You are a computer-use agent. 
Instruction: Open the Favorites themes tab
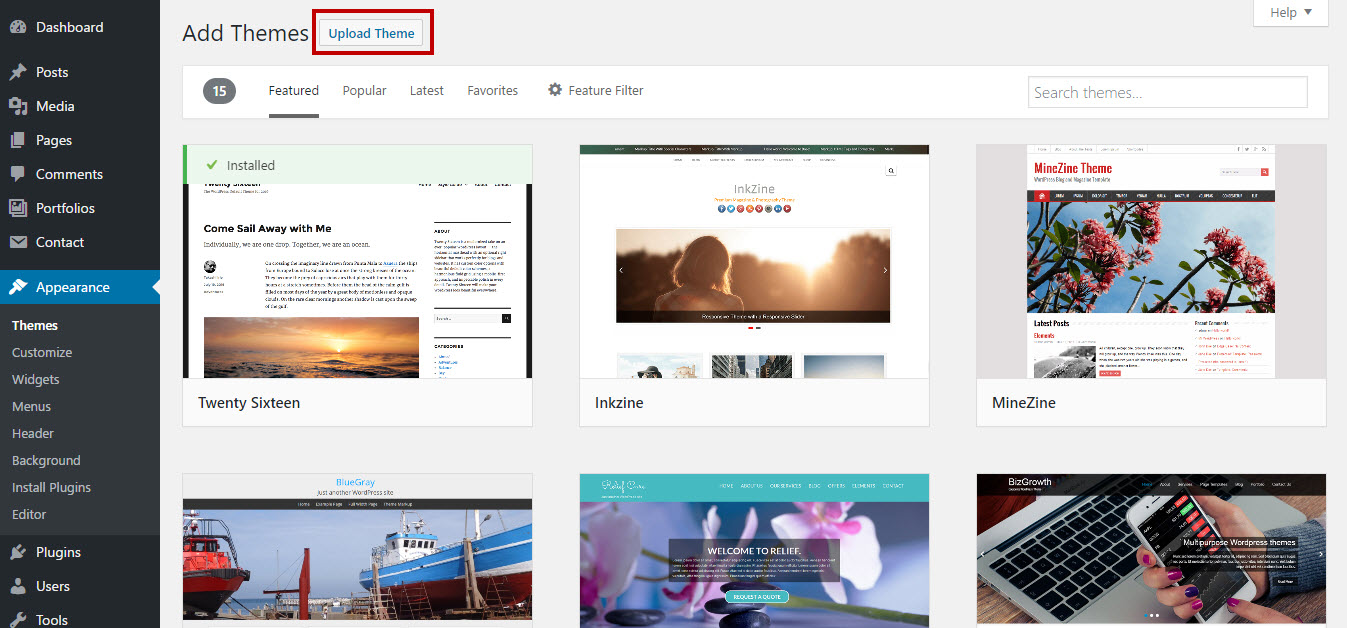(x=492, y=90)
